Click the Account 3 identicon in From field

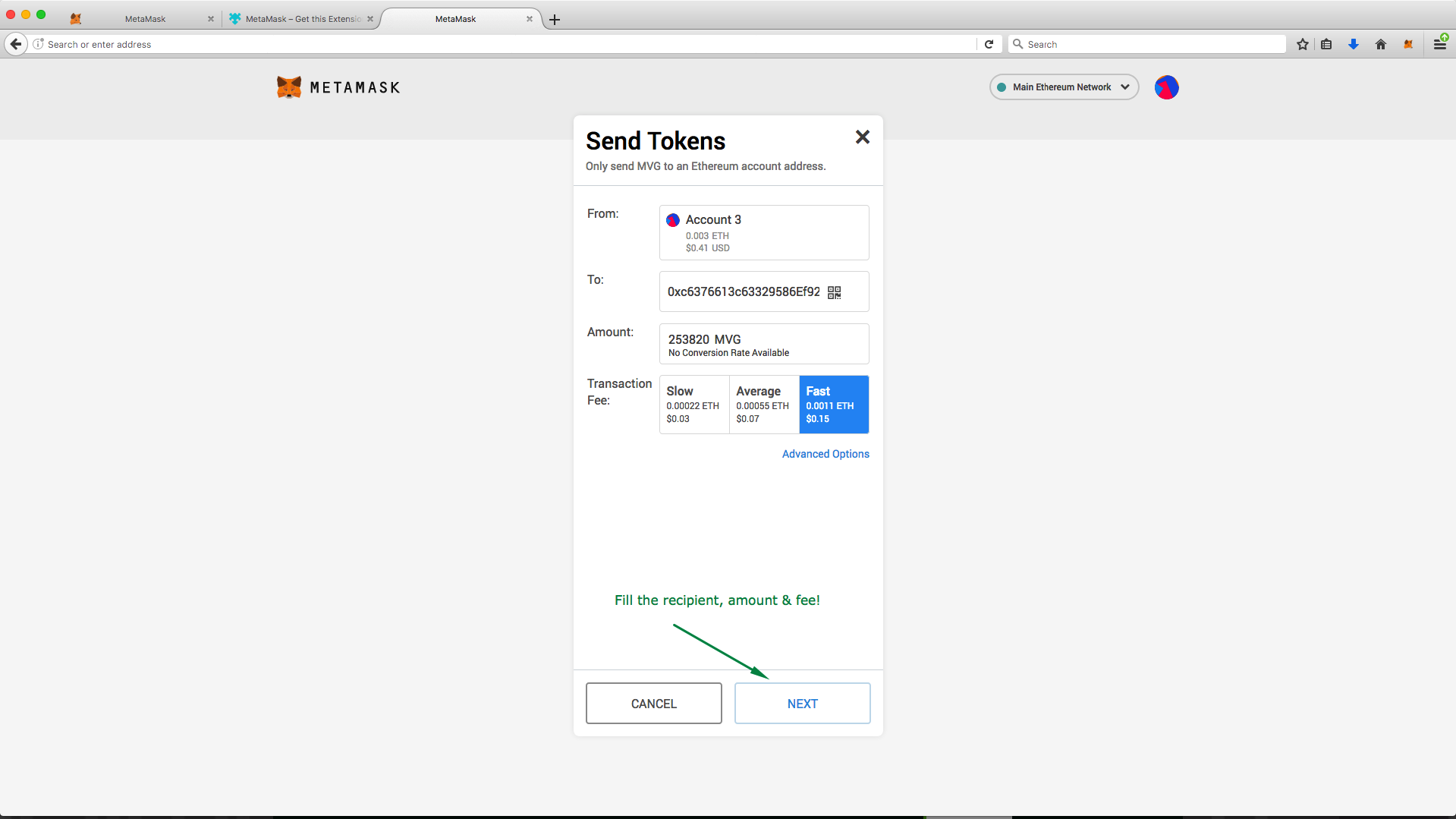tap(673, 220)
